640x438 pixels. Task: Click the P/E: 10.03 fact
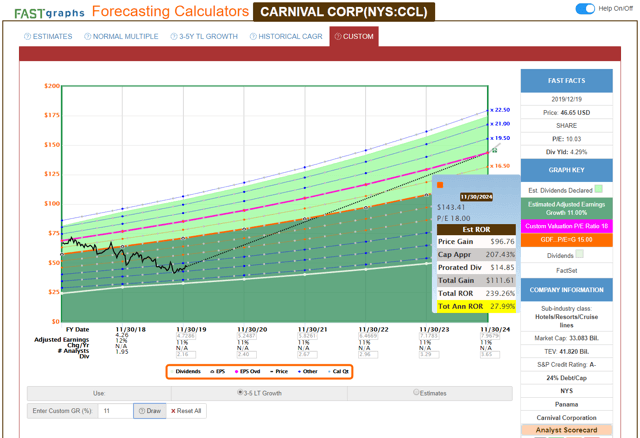tap(567, 139)
